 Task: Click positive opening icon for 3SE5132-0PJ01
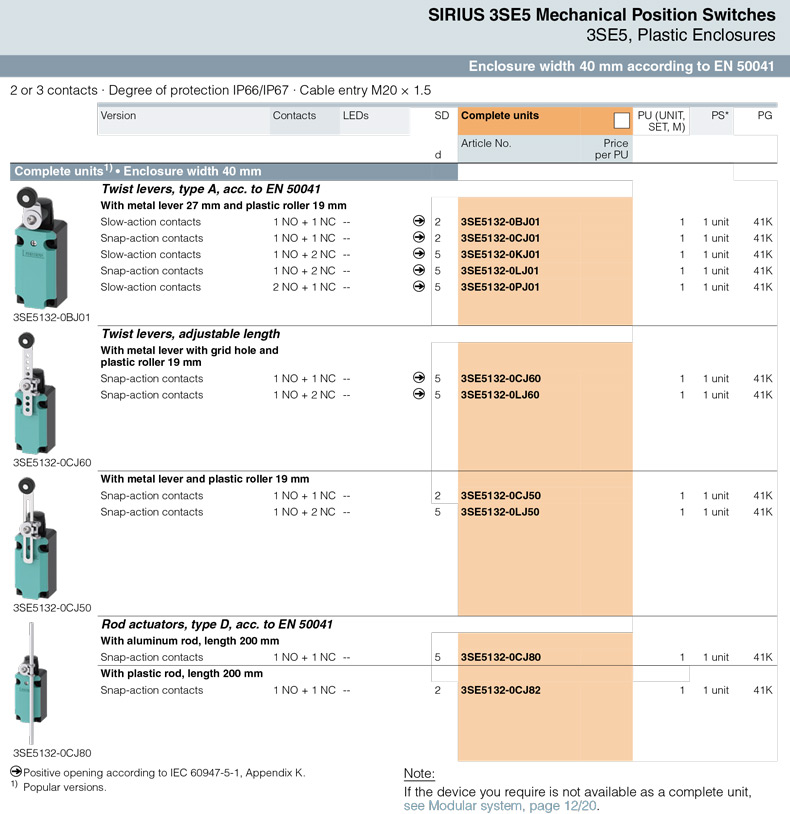pyautogui.click(x=419, y=287)
